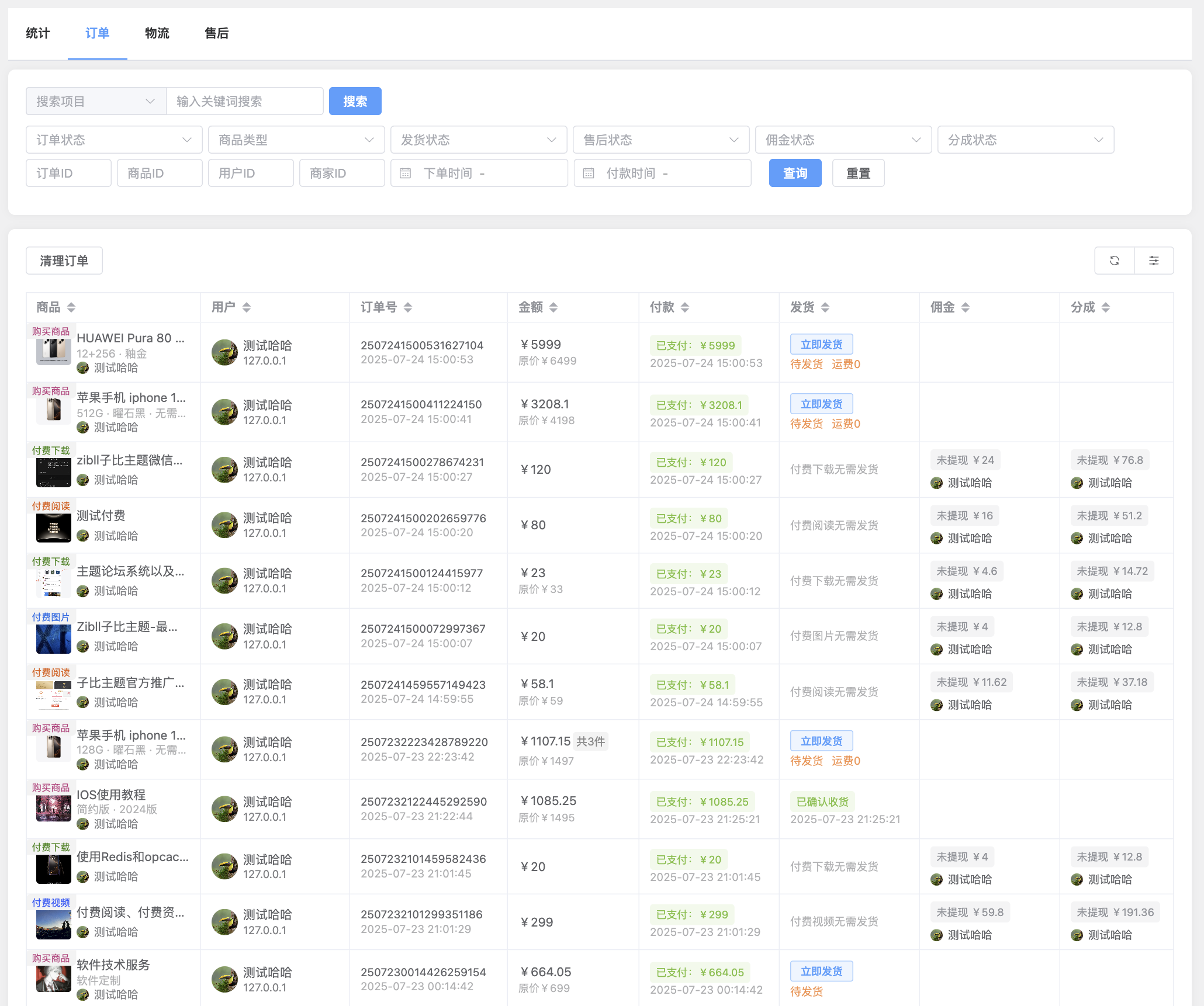
Task: Click the 输入关键词搜索 input field
Action: point(244,102)
